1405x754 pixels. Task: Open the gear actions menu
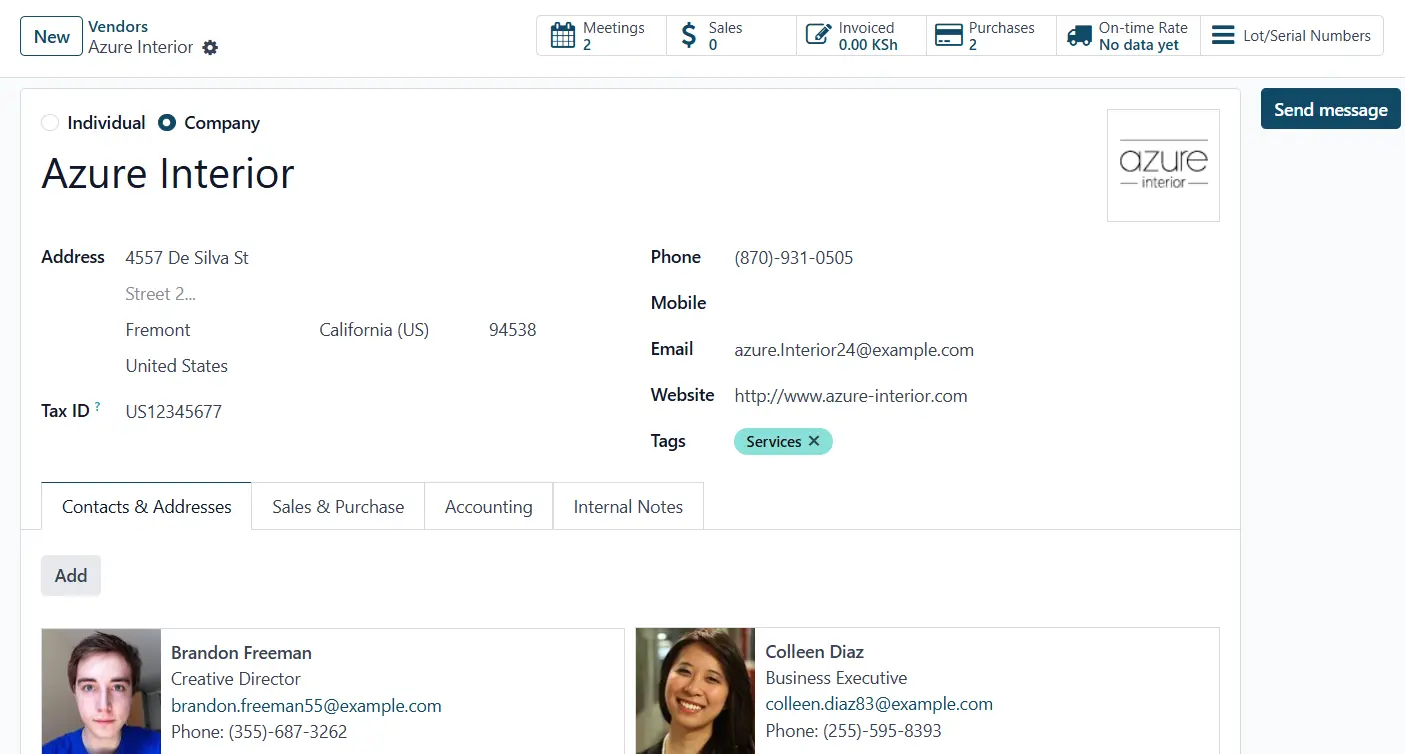point(210,48)
